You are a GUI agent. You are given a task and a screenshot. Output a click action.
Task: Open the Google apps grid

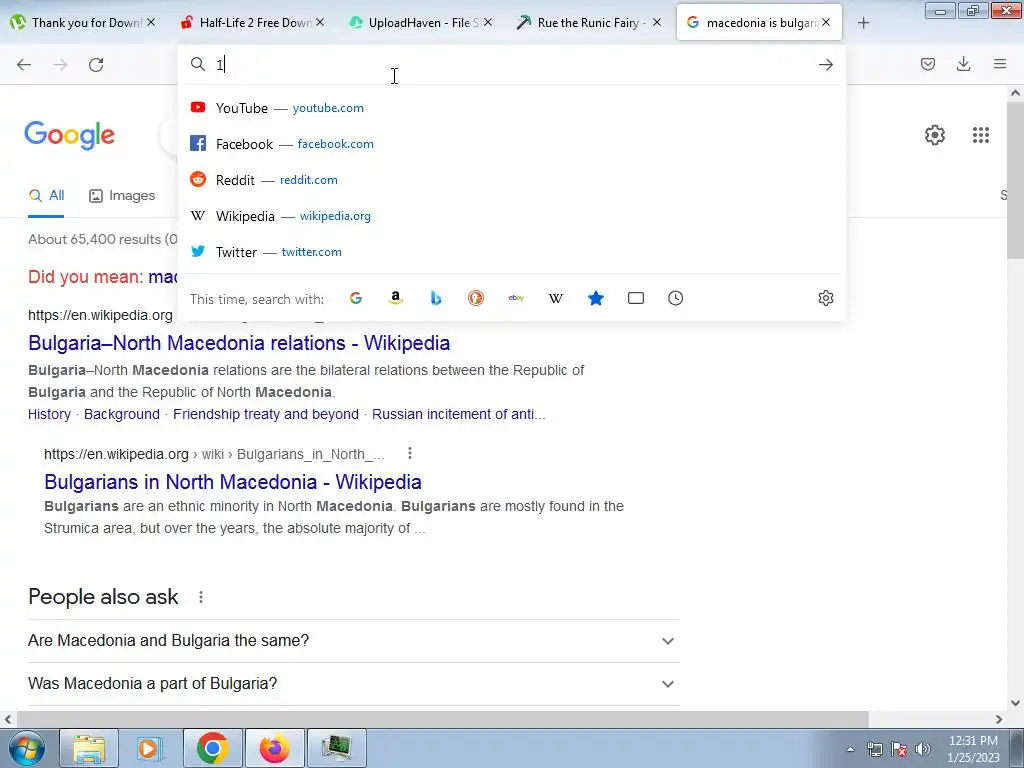pyautogui.click(x=980, y=135)
